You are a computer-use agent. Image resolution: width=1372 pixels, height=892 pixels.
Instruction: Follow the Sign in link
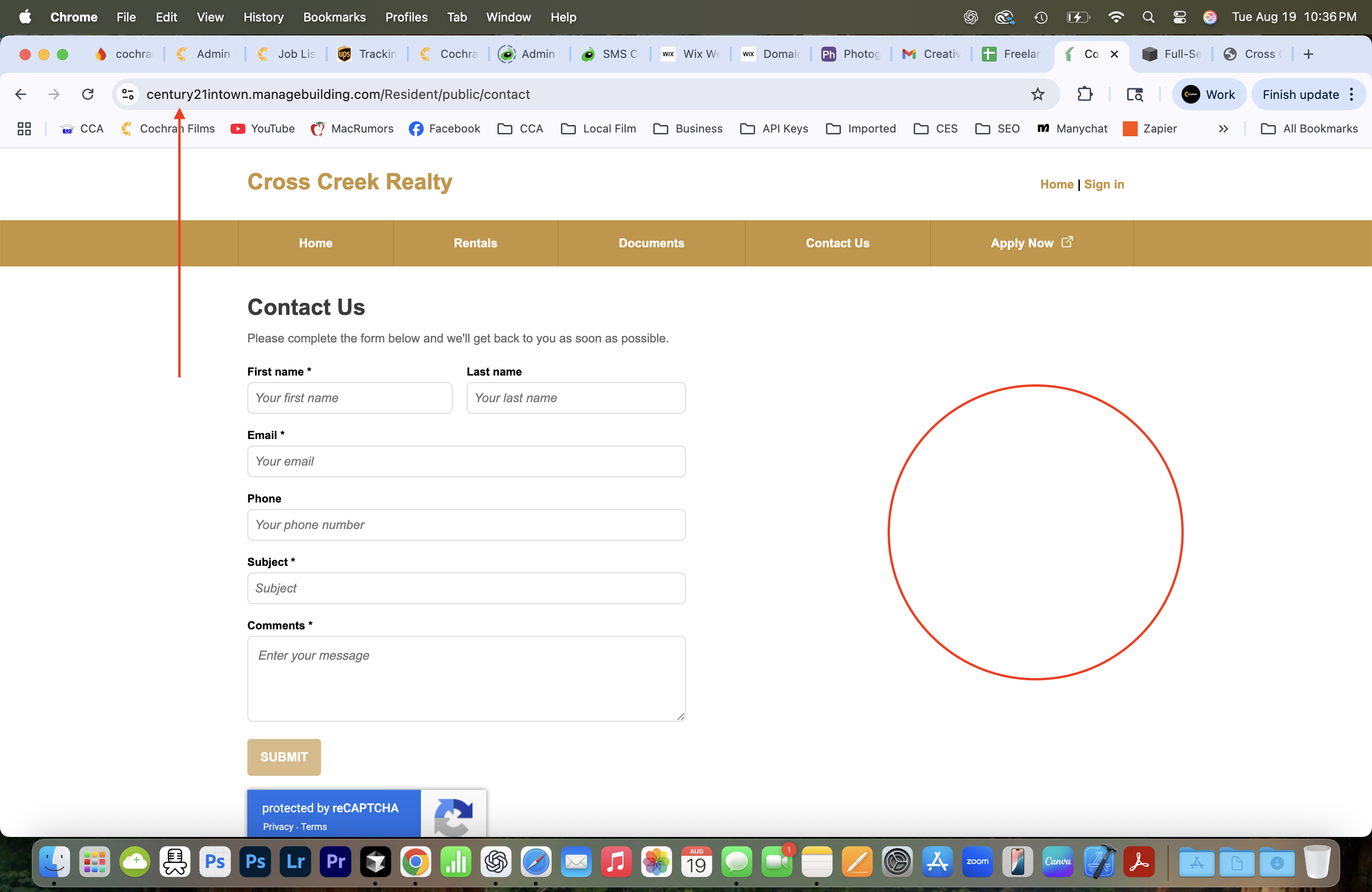[x=1103, y=184]
